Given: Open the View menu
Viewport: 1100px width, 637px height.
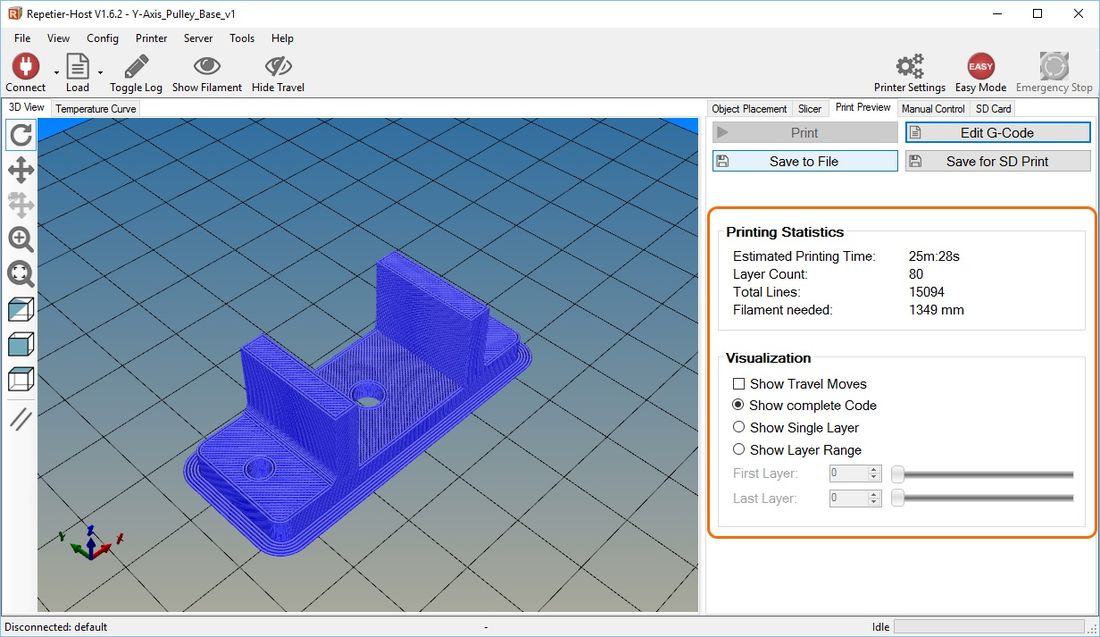Looking at the screenshot, I should (x=58, y=38).
